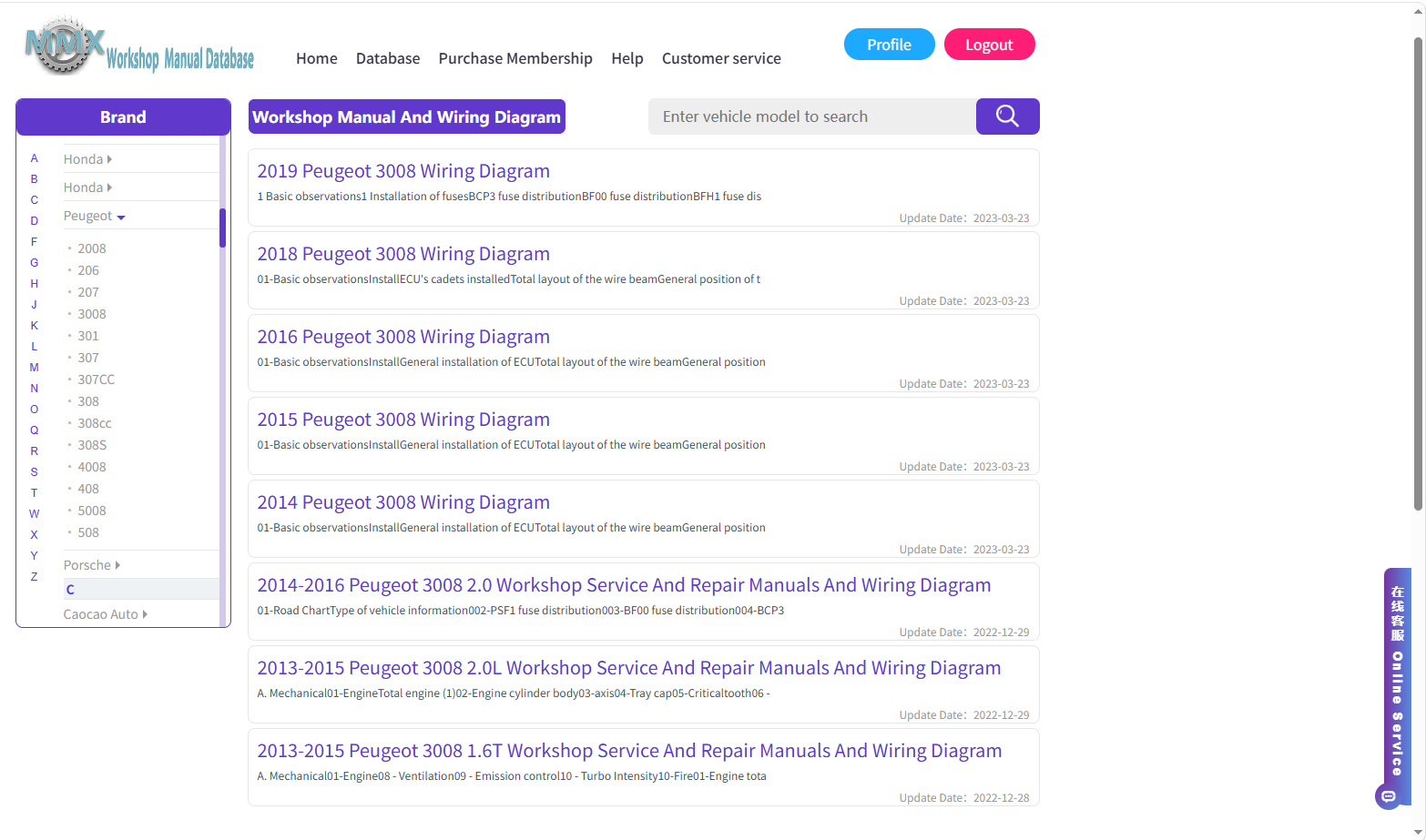Screen dimensions: 1426x840
Task: Open Purchase Membership page
Action: (515, 58)
